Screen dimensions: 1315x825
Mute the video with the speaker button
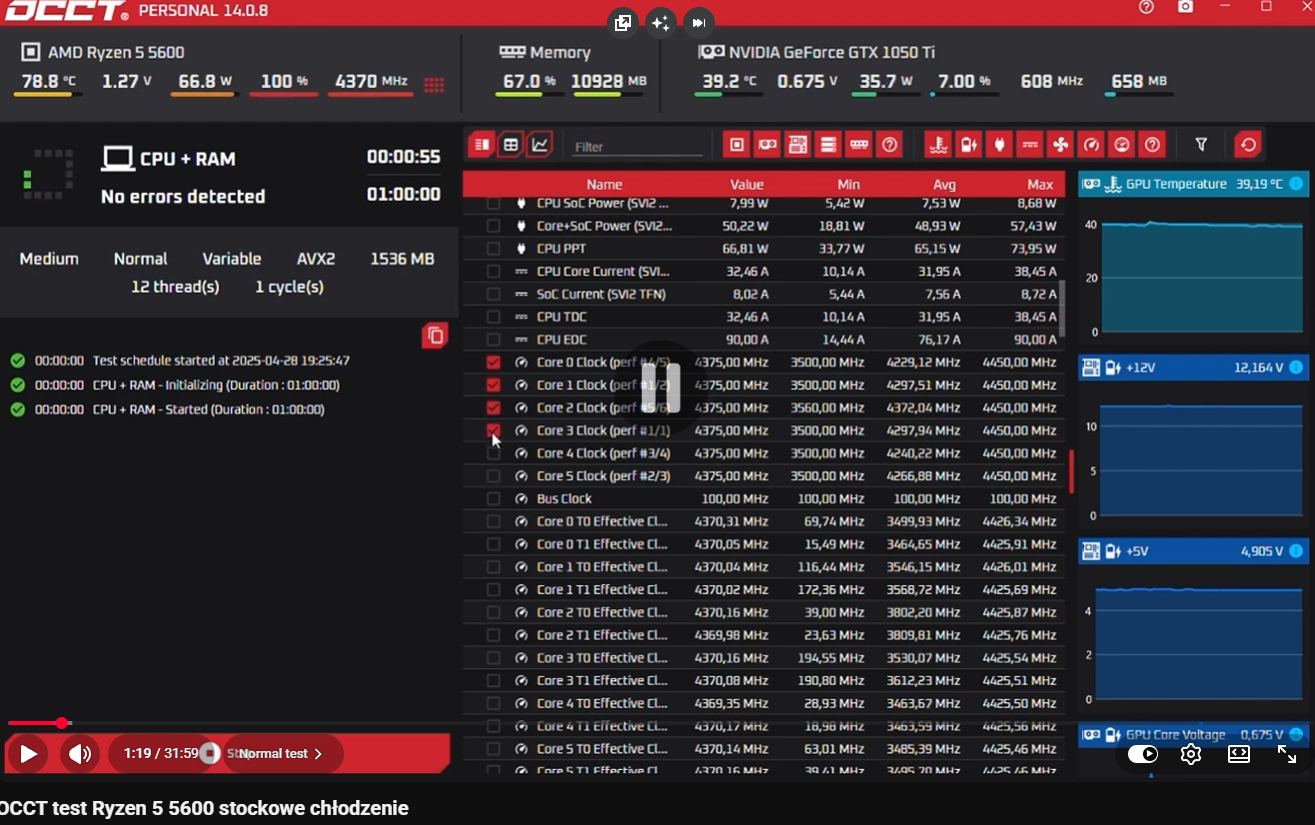pyautogui.click(x=80, y=754)
